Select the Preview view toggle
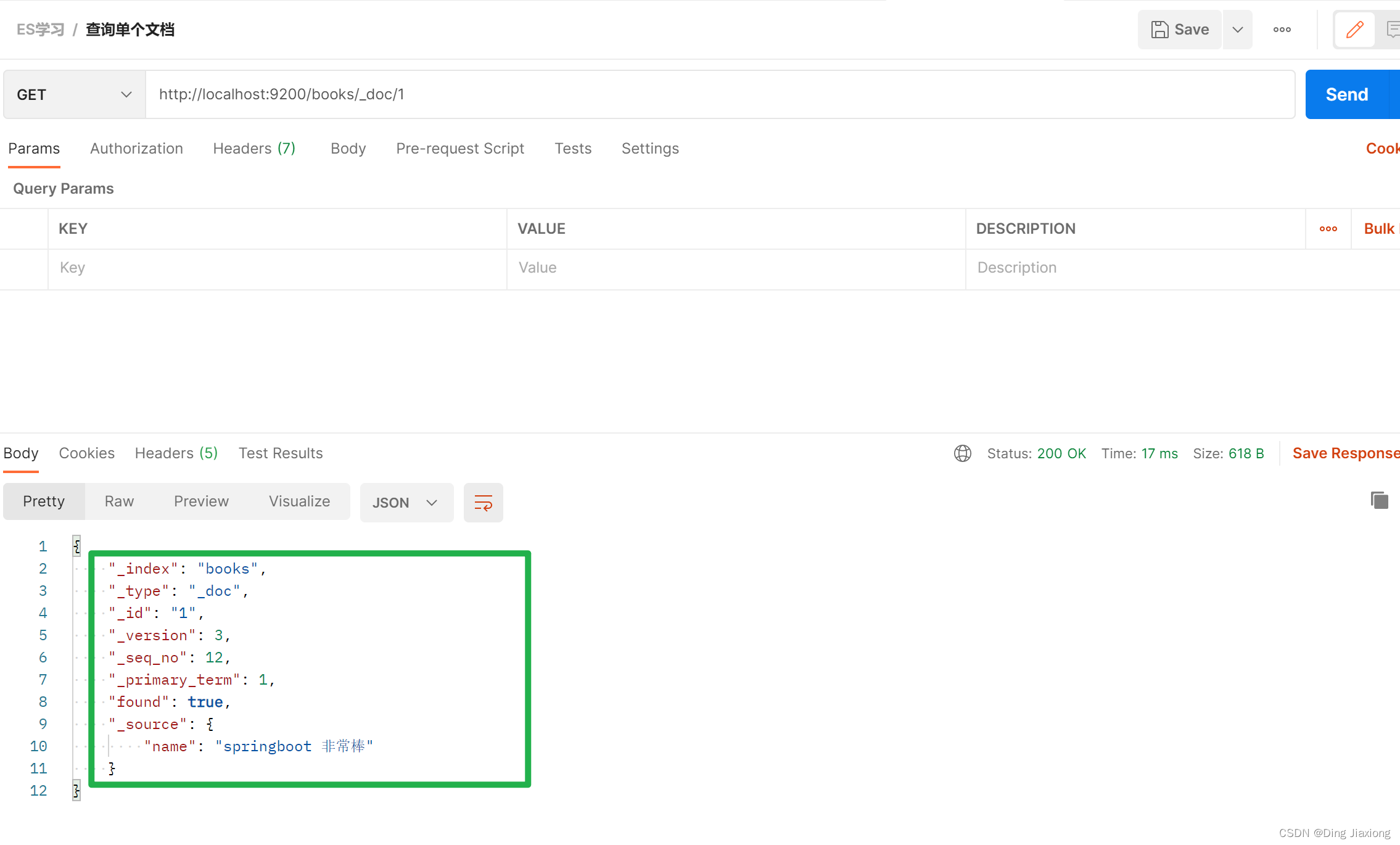 199,501
